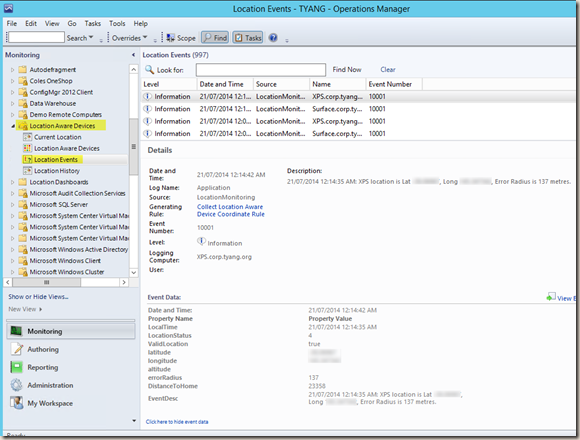Click the Scope toolbar icon
This screenshot has height=440, width=580.
[x=171, y=38]
